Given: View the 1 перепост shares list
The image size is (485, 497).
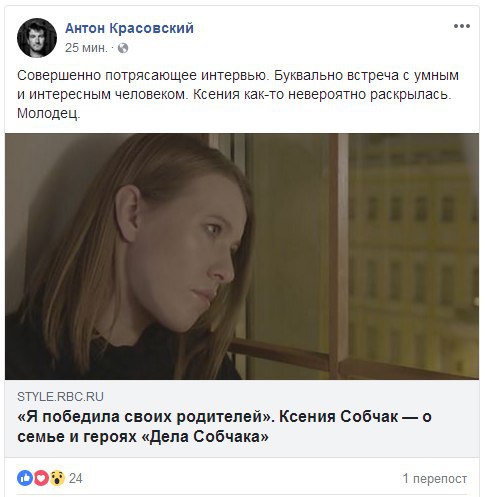Looking at the screenshot, I should coord(435,479).
